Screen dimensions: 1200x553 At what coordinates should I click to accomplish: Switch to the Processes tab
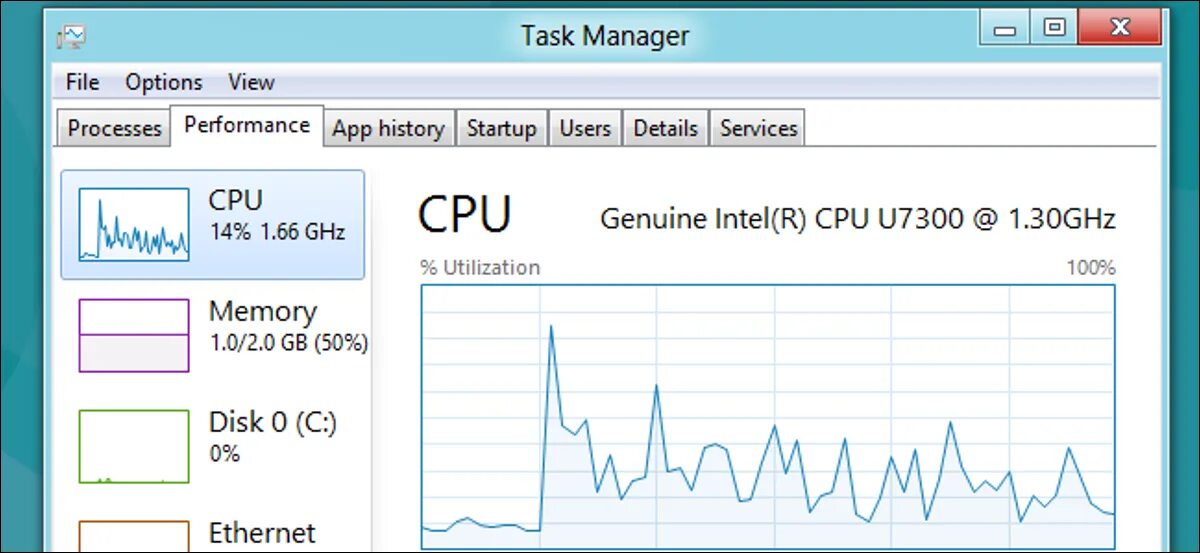click(x=115, y=129)
